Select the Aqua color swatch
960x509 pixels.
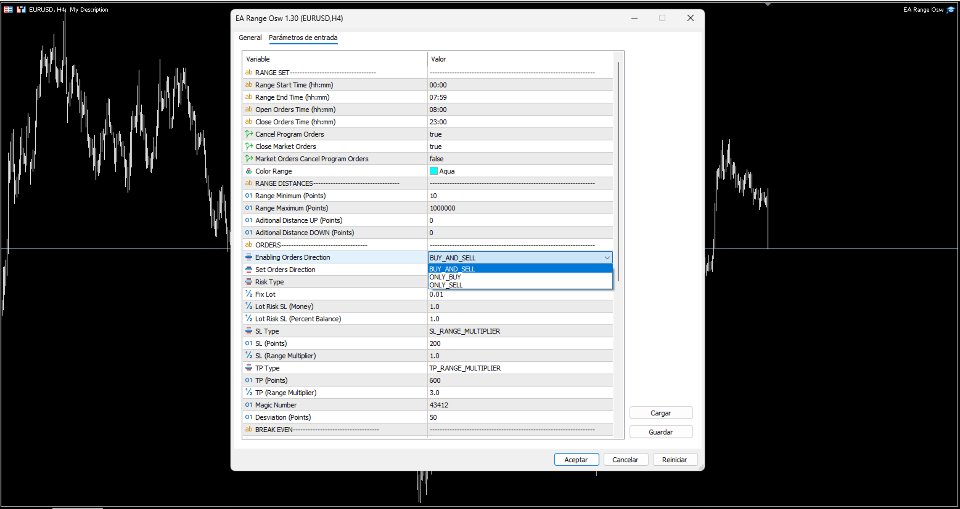pyautogui.click(x=434, y=172)
